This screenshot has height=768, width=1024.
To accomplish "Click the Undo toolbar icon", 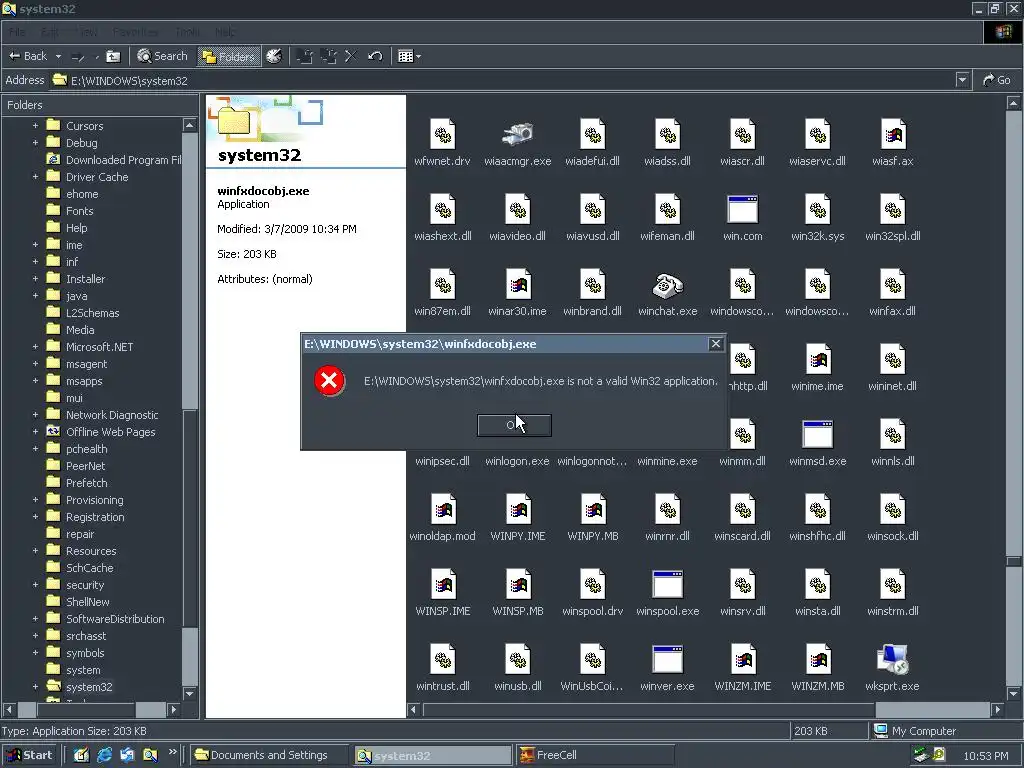I will coord(375,56).
